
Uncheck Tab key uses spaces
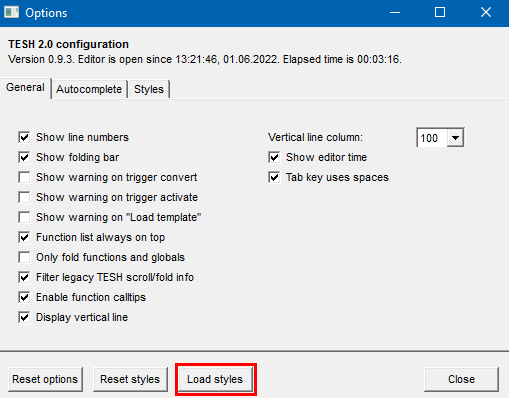point(274,177)
